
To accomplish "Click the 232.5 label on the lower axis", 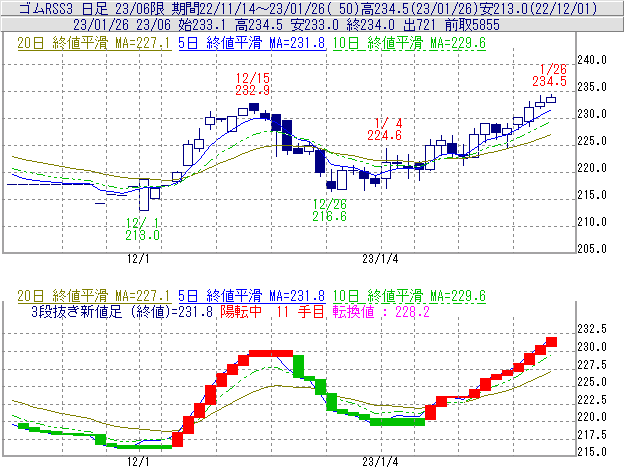I will [x=592, y=329].
